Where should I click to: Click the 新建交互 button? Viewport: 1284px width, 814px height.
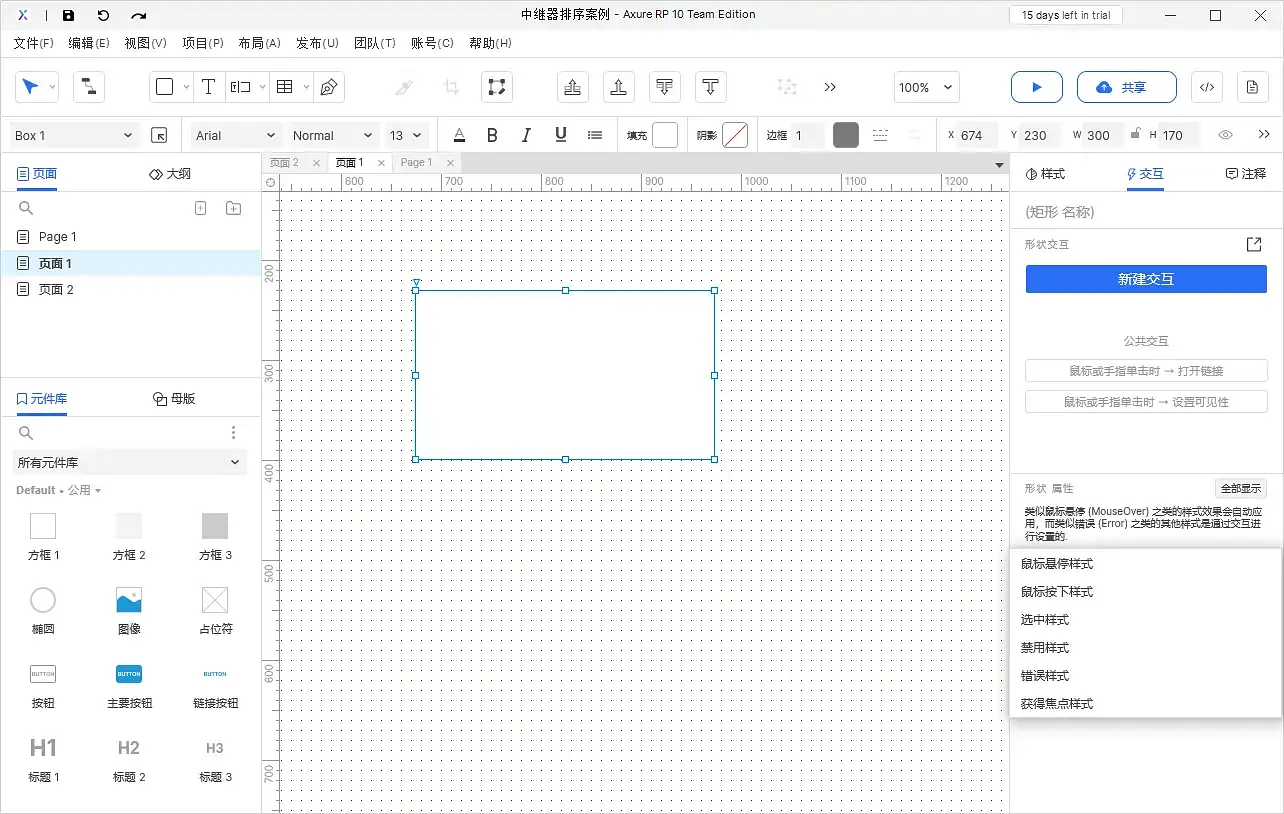tap(1146, 279)
